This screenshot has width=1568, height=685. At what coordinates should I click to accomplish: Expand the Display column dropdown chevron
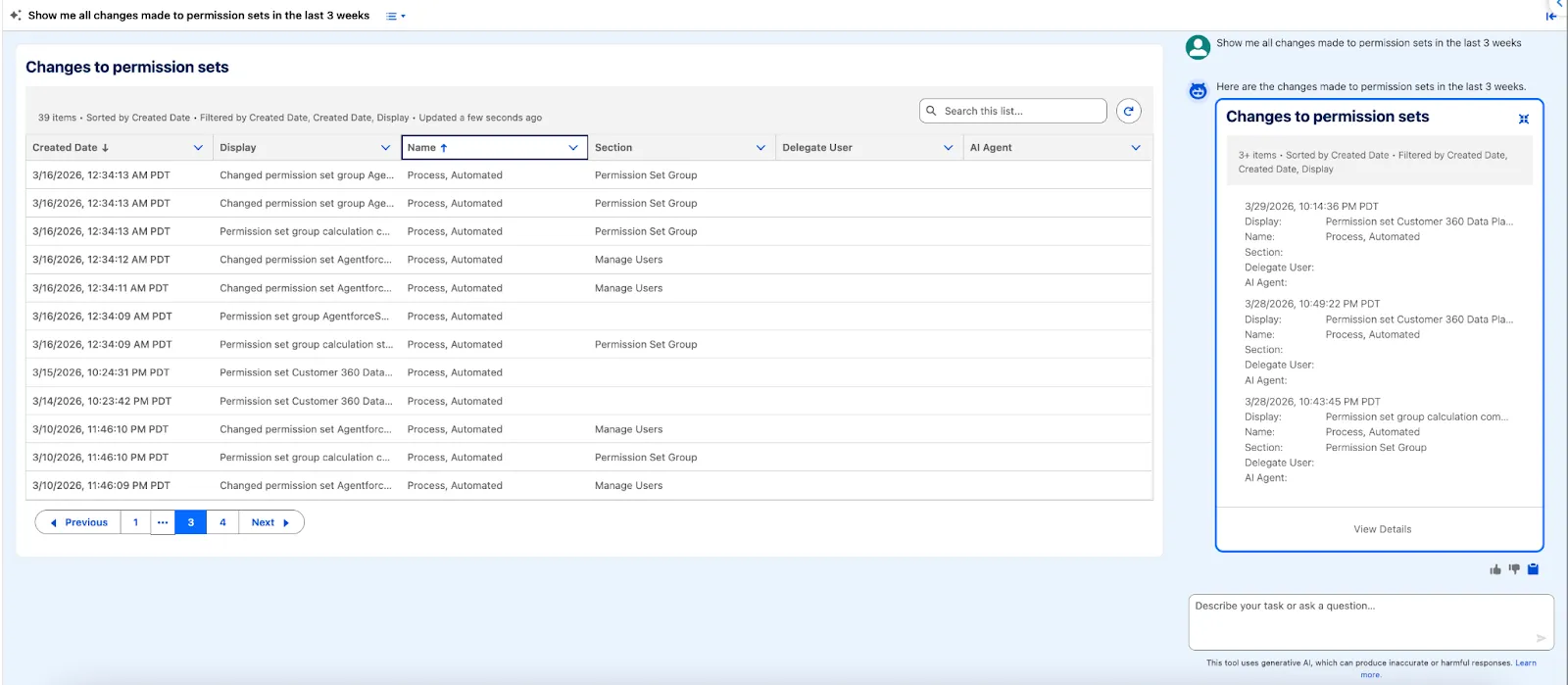click(385, 148)
